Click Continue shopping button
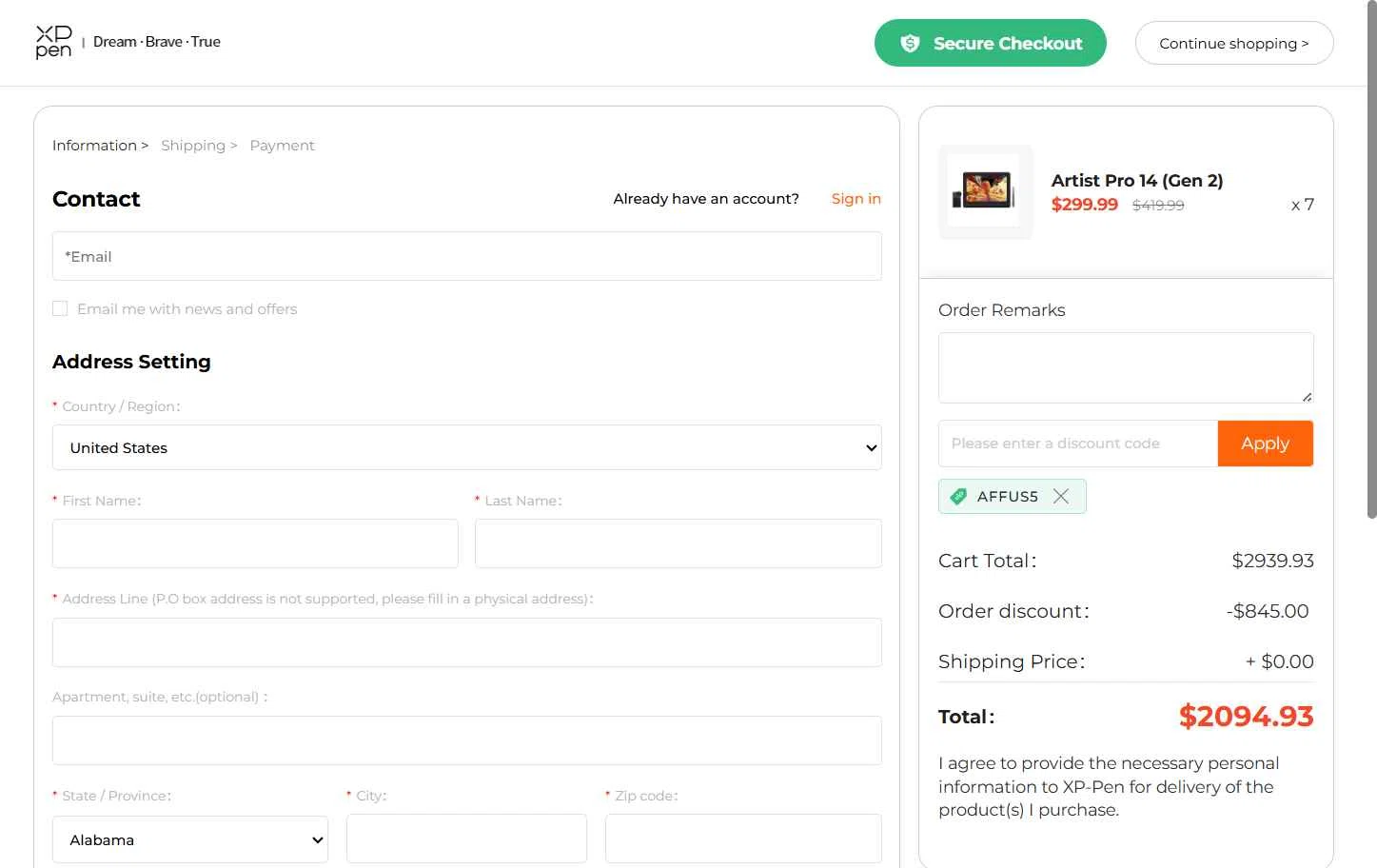The width and height of the screenshot is (1377, 868). [1234, 43]
